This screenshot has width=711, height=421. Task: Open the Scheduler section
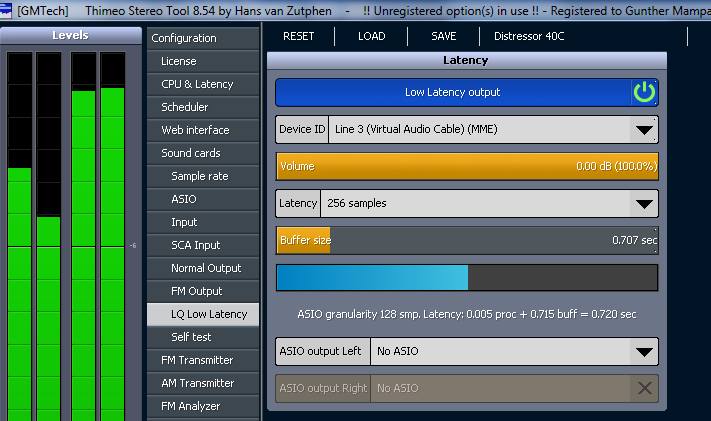203,108
